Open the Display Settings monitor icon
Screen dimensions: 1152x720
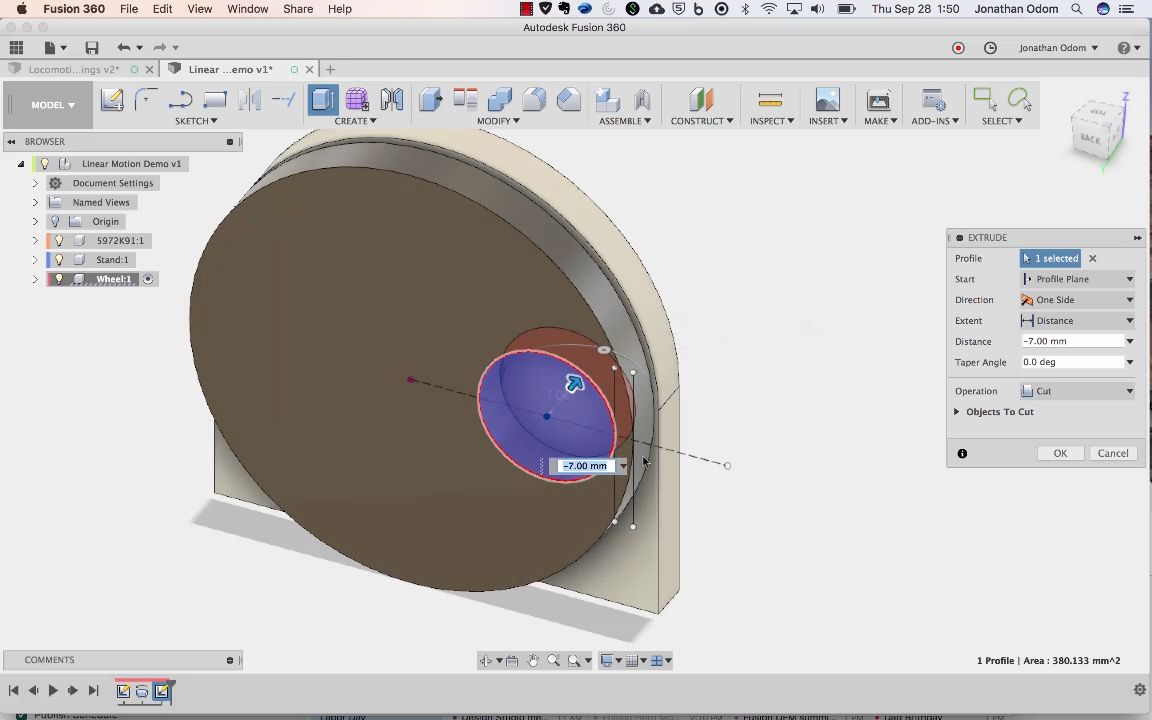607,660
